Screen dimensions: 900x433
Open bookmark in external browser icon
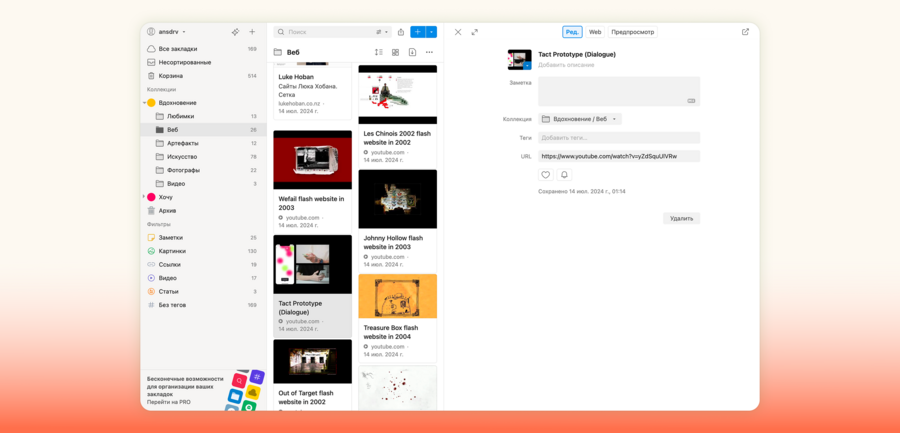coord(745,32)
